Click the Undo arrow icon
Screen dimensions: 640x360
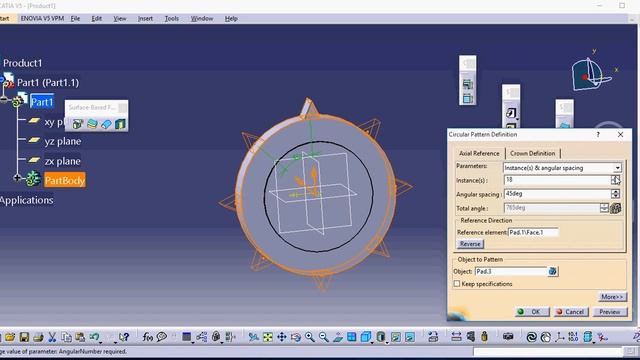[94, 337]
